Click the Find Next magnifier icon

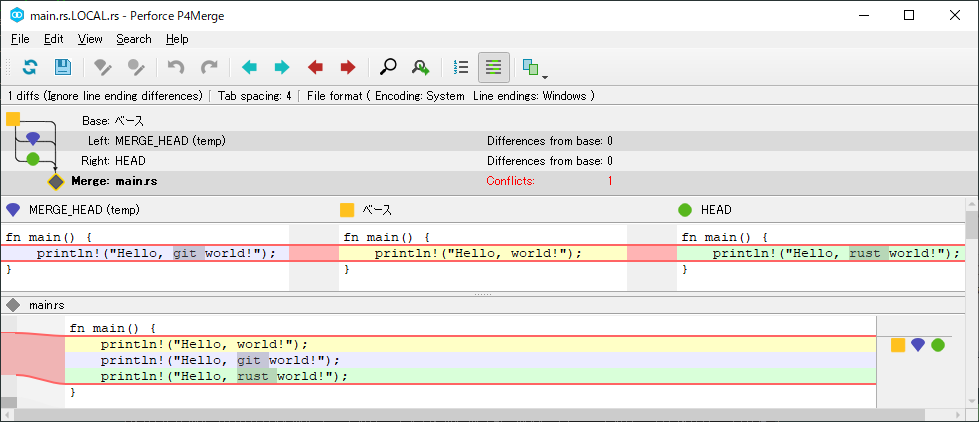click(x=421, y=67)
